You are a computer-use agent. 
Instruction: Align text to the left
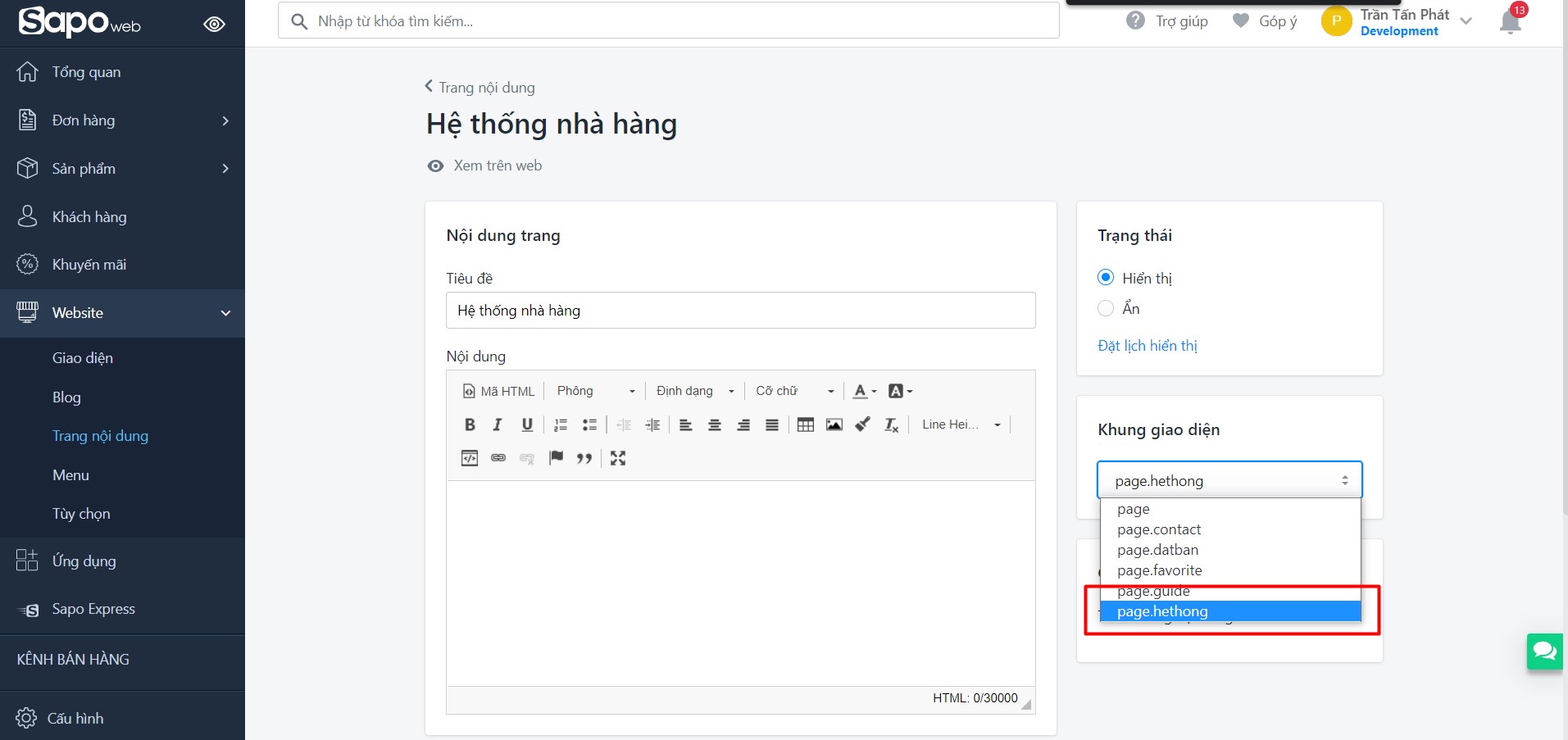[686, 424]
